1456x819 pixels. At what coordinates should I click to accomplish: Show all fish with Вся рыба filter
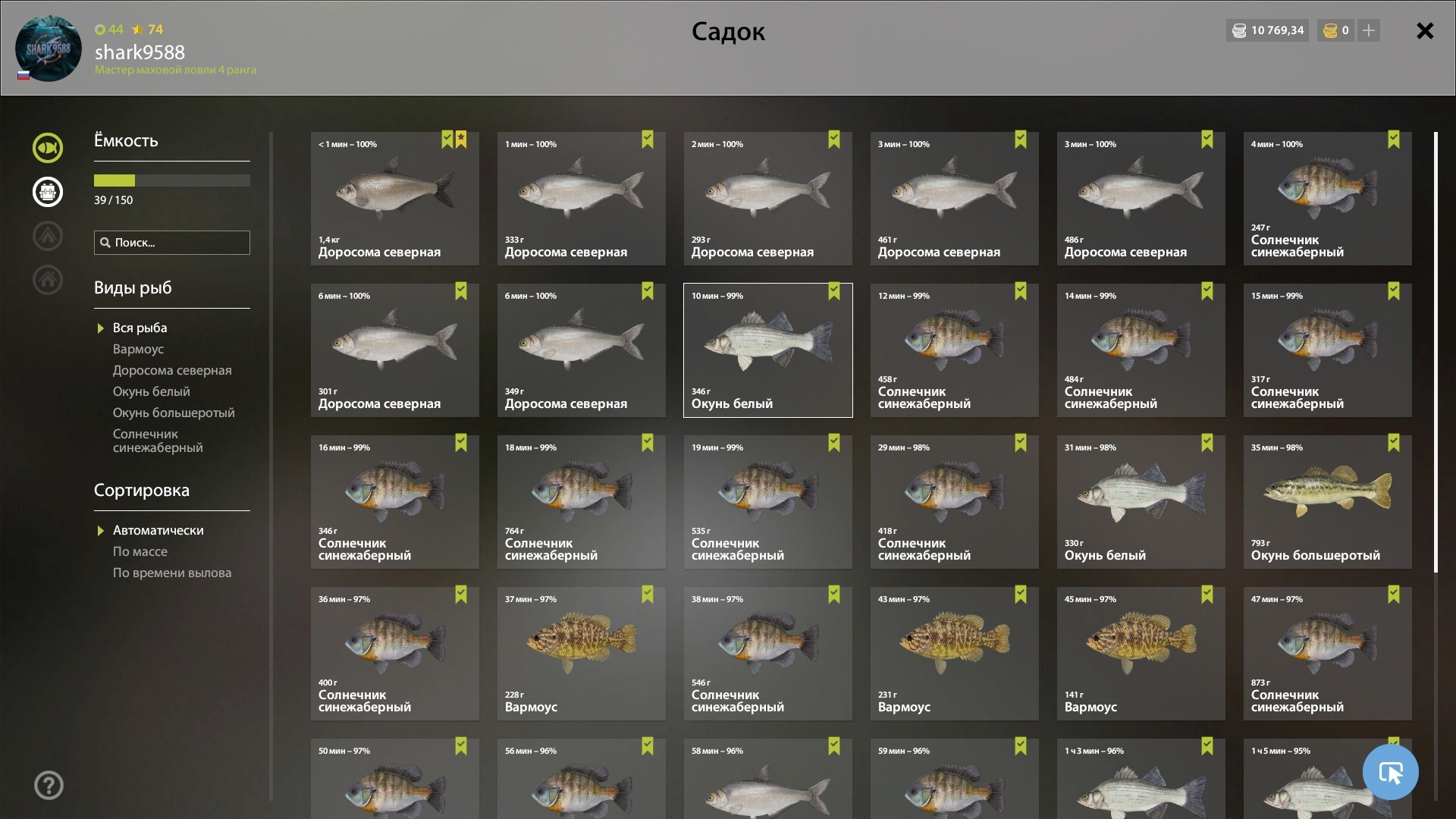[x=140, y=328]
